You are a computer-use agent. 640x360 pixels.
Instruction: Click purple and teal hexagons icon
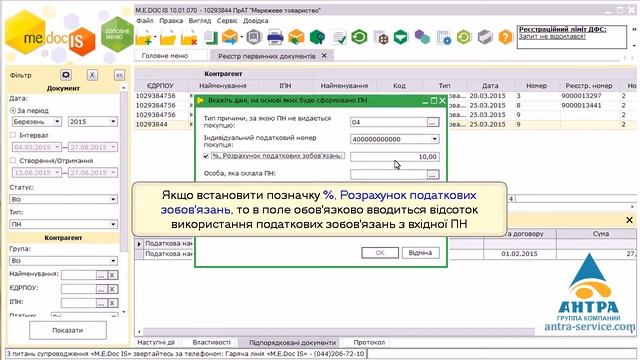pyautogui.click(x=422, y=37)
